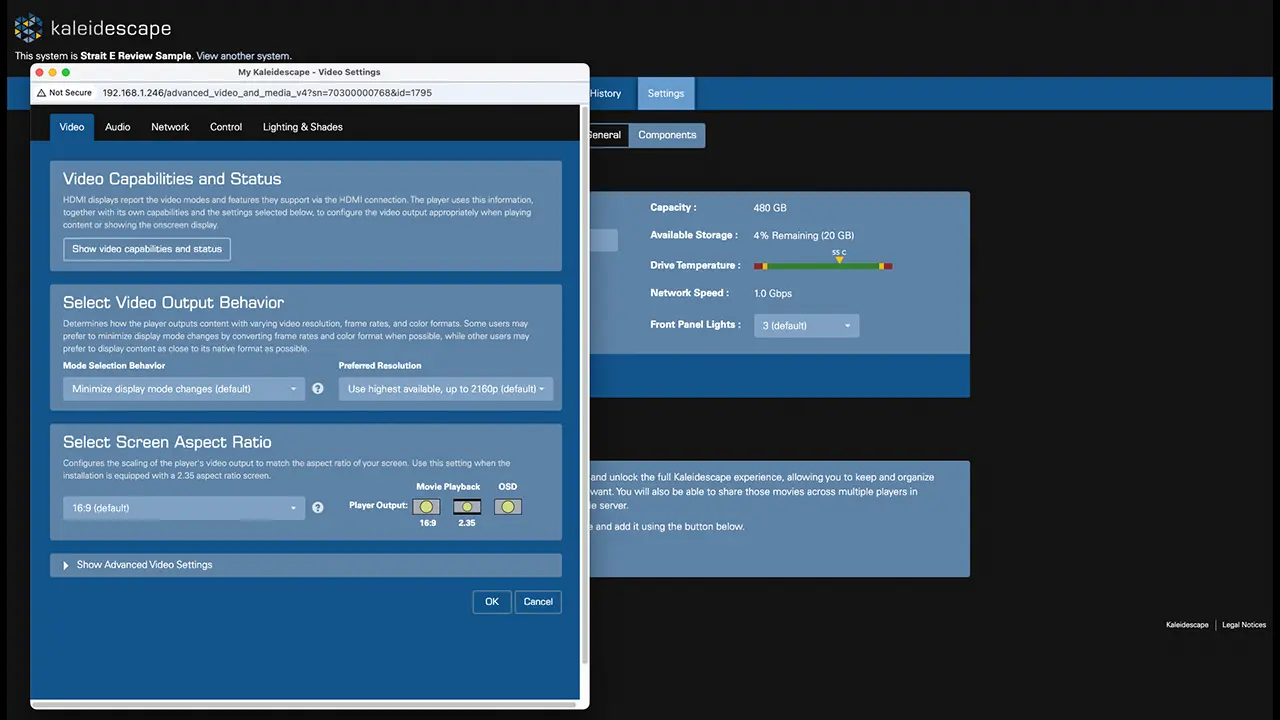Click the 2.35 Movie Playback output icon
The height and width of the screenshot is (720, 1280).
point(467,507)
